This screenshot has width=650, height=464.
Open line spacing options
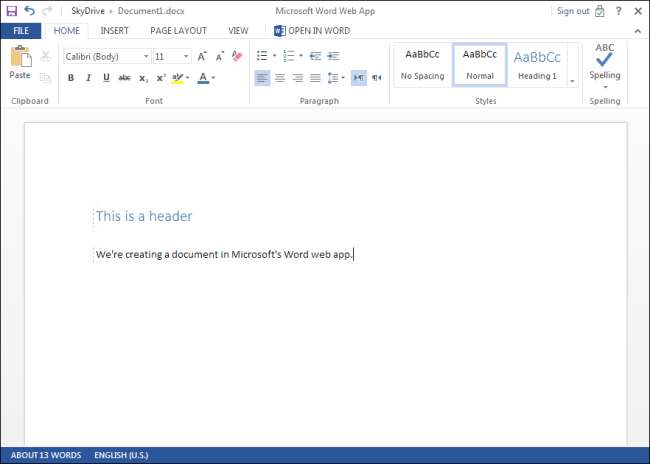point(336,78)
